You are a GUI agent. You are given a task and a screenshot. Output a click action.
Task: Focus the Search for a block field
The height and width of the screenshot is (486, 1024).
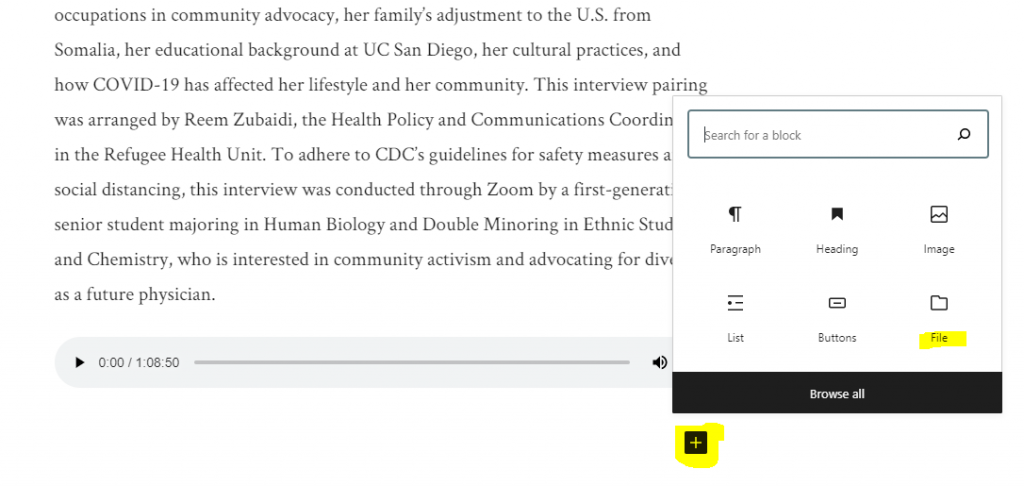(x=838, y=134)
